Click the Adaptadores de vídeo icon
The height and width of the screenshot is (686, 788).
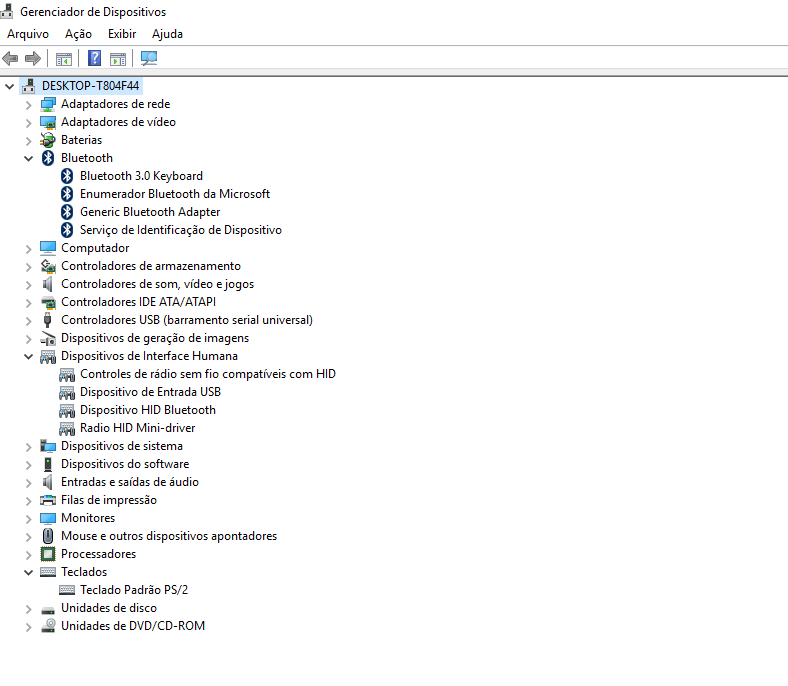[48, 122]
